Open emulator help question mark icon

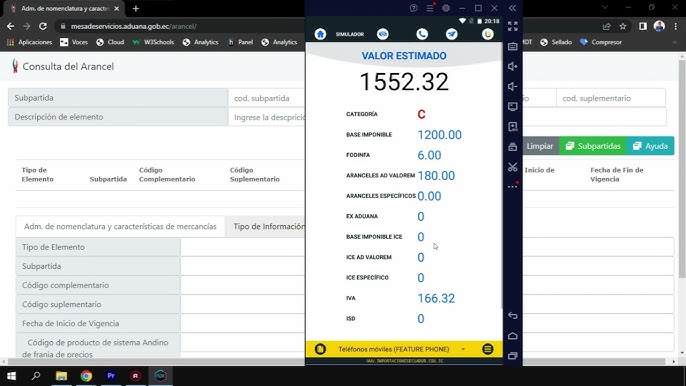tap(413, 8)
